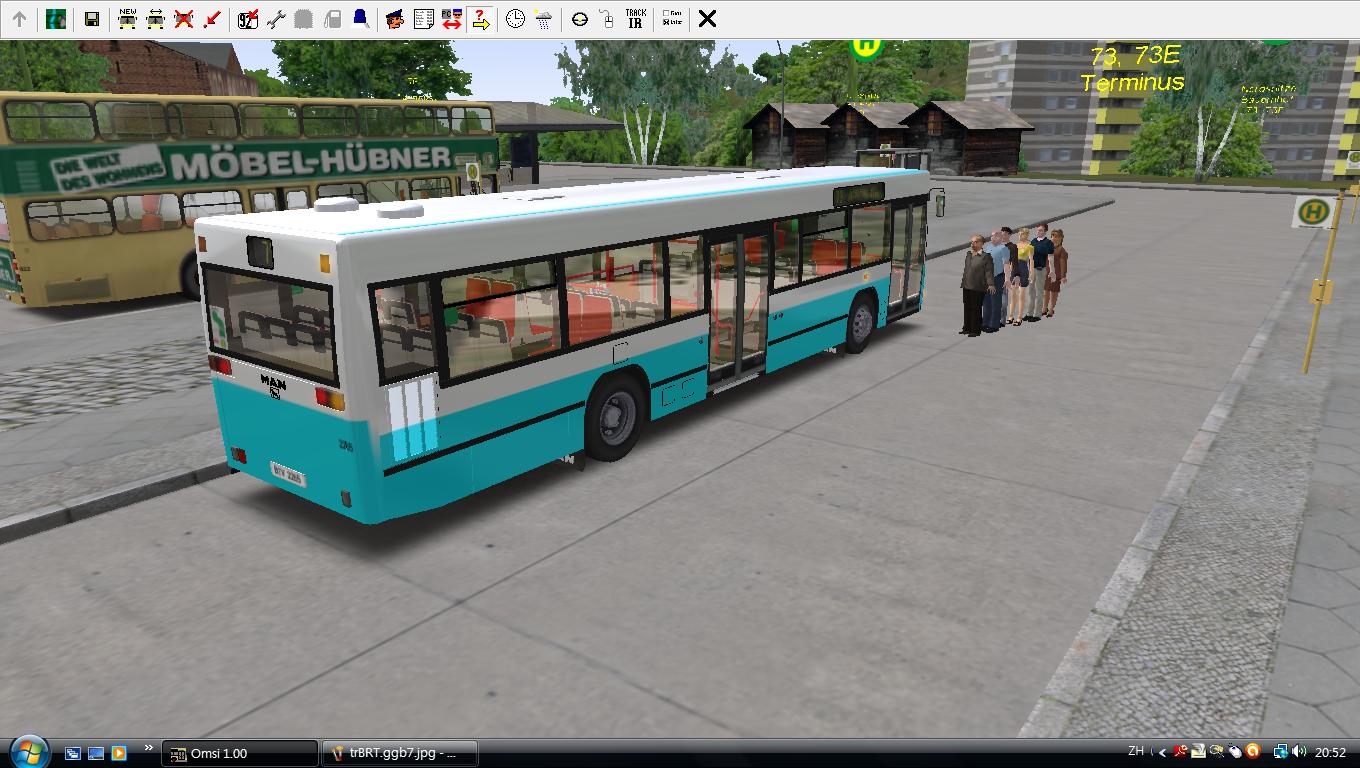Click the greyed-out bus wash icon
1360x768 pixels.
[304, 19]
